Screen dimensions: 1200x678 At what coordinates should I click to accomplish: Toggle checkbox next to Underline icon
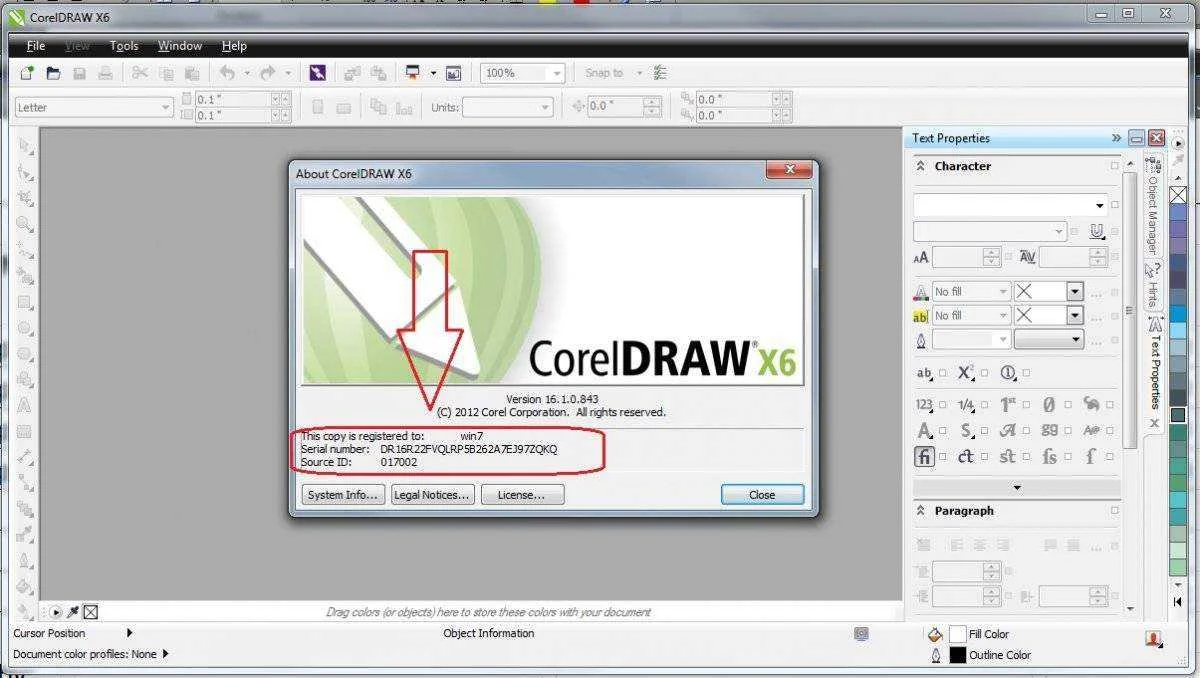[x=1114, y=231]
